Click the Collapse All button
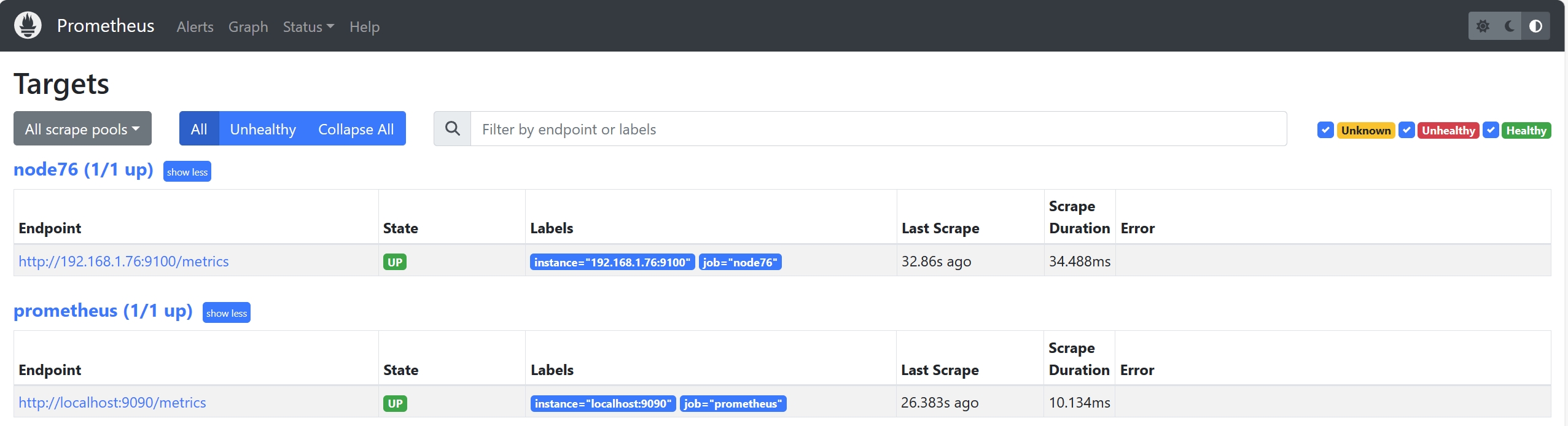This screenshot has height=426, width=1568. [x=356, y=129]
